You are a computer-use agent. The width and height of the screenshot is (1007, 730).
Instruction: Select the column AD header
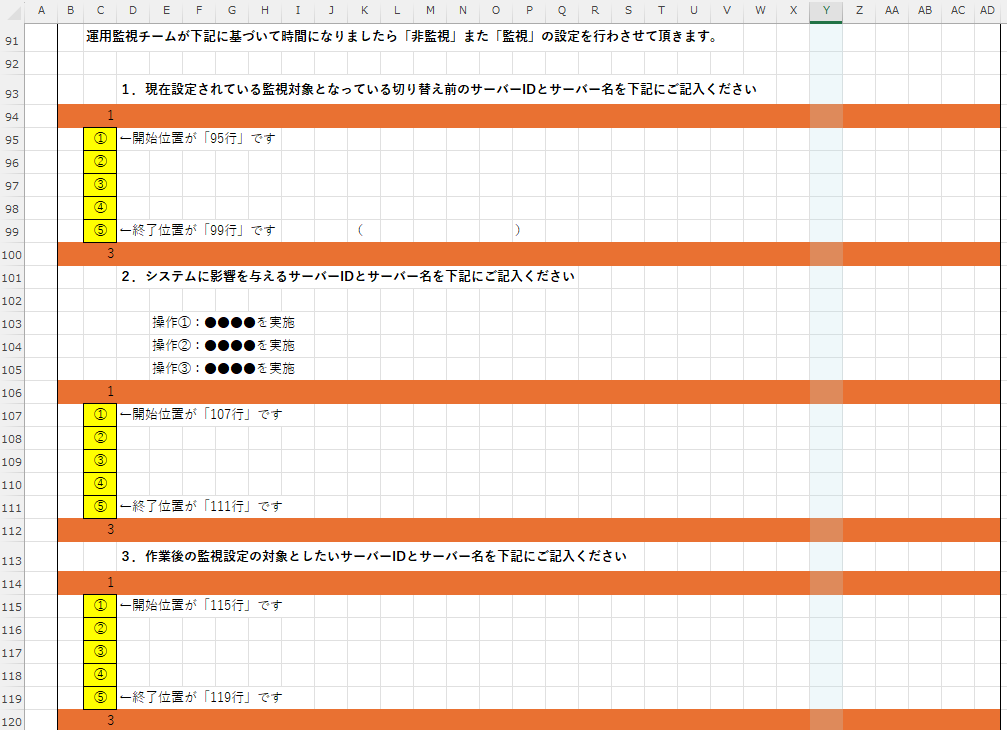pos(988,10)
